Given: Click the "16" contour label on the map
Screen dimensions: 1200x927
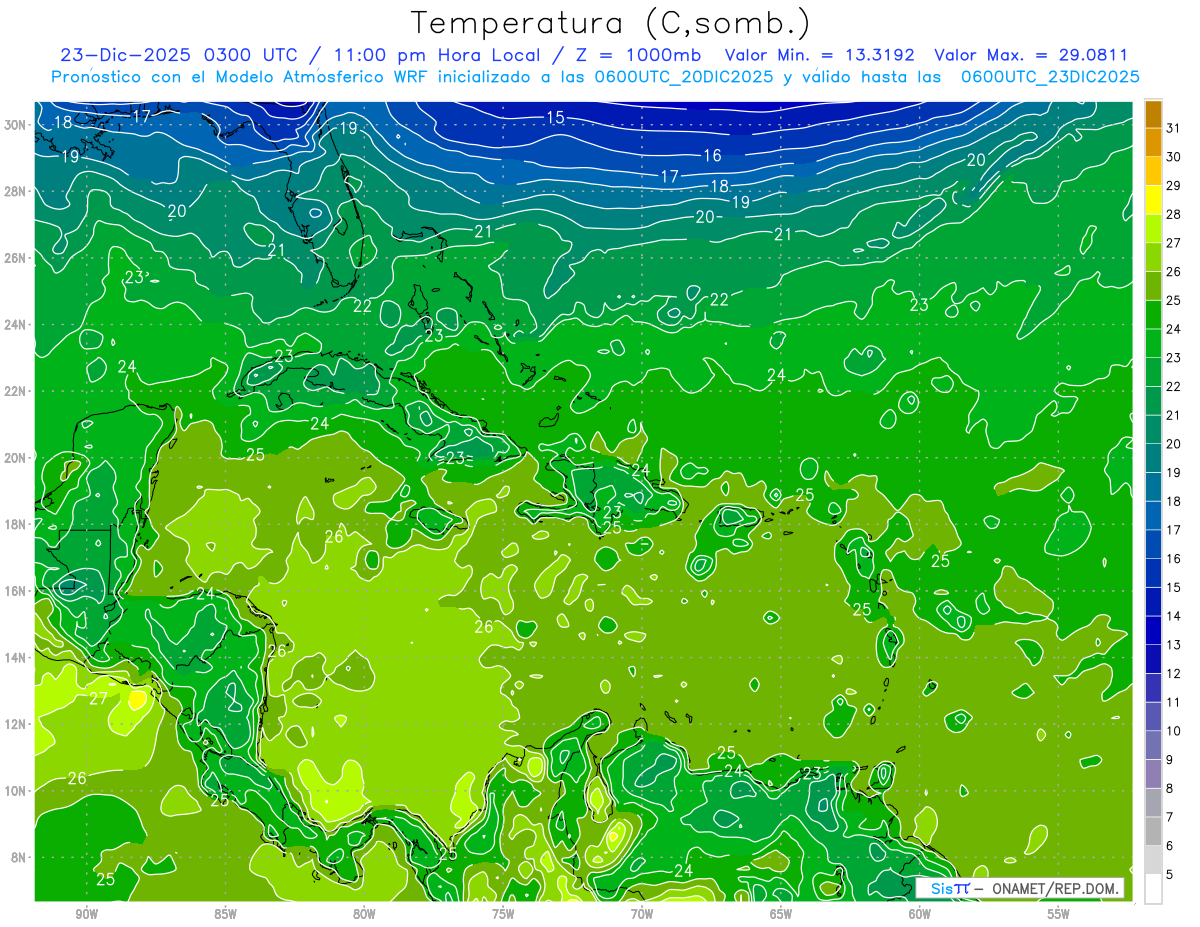Looking at the screenshot, I should (712, 155).
